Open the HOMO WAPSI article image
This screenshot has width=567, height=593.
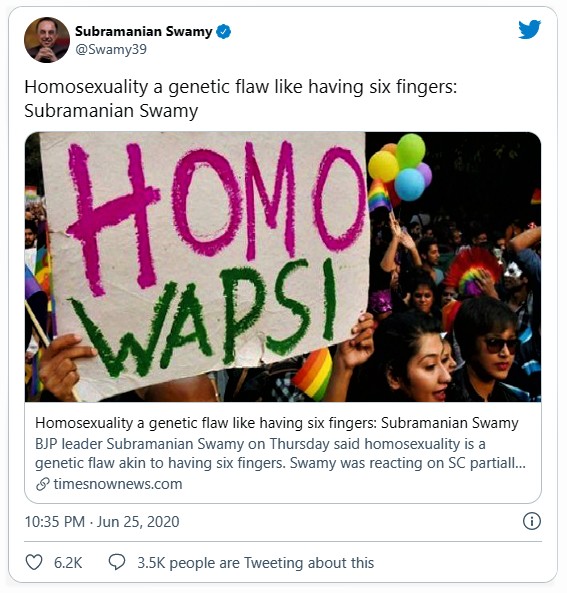click(x=283, y=267)
